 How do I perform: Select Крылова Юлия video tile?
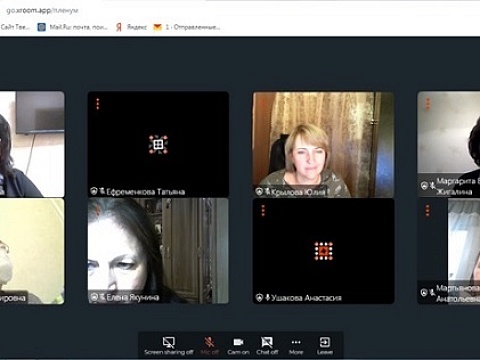323,144
